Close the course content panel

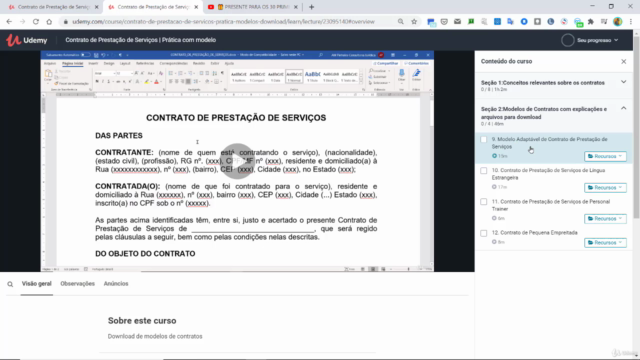624,62
